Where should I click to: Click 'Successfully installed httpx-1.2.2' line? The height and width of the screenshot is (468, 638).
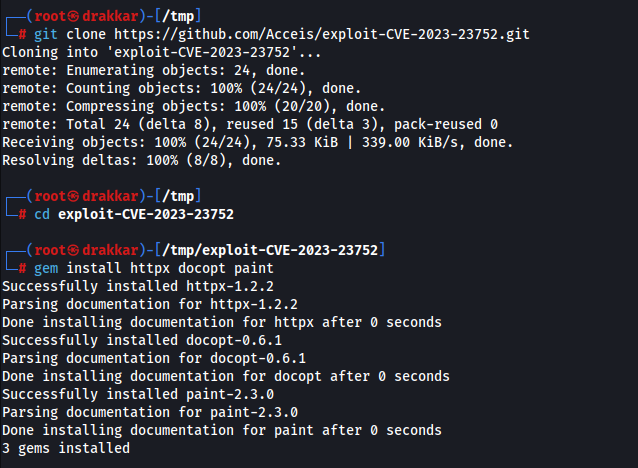pyautogui.click(x=138, y=286)
